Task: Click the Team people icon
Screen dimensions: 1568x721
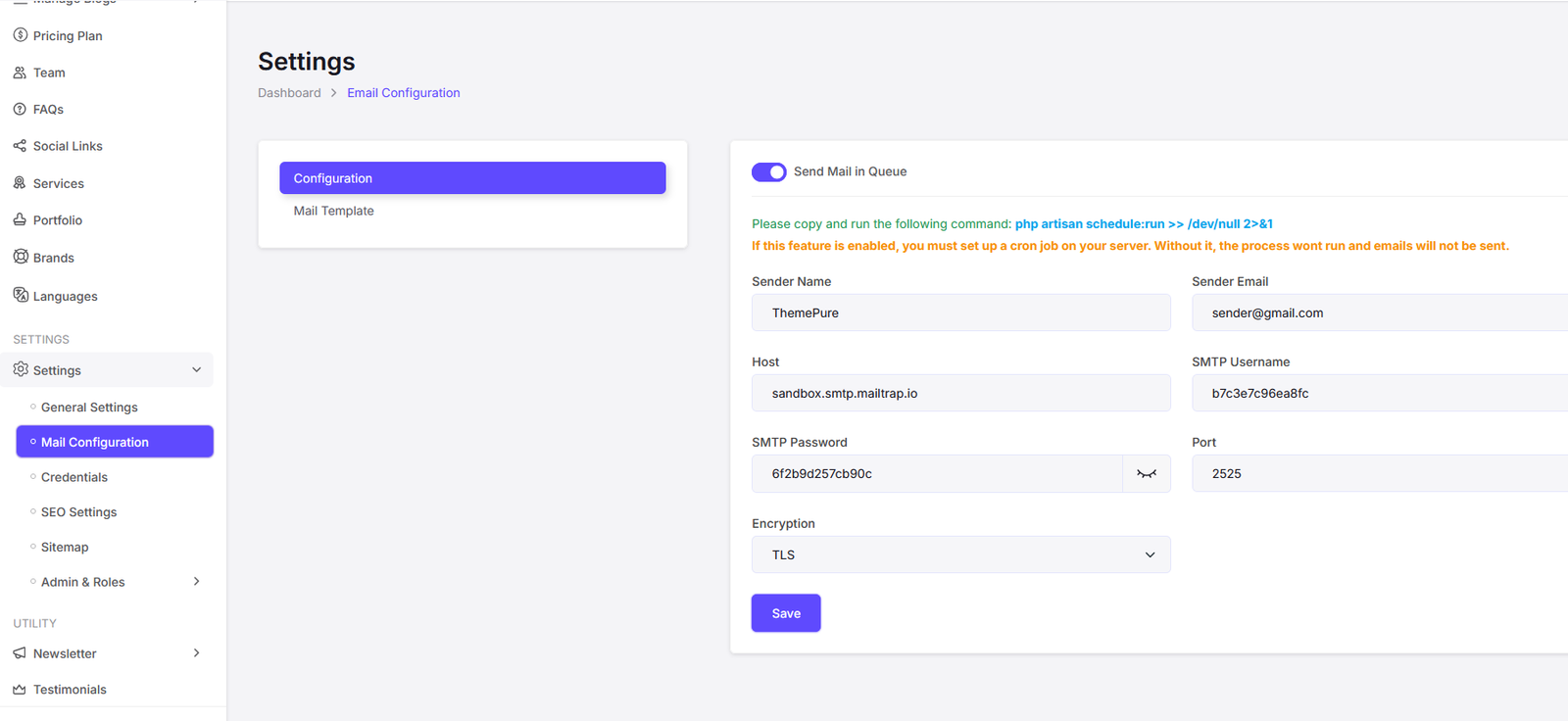Action: click(20, 72)
